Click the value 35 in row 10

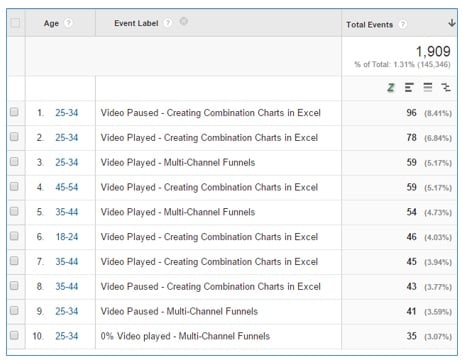point(411,336)
